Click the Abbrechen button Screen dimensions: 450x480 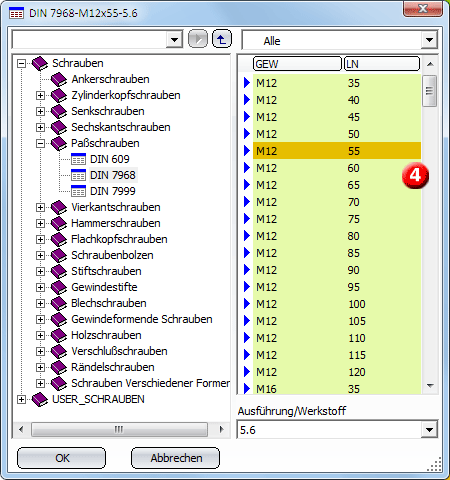click(176, 458)
